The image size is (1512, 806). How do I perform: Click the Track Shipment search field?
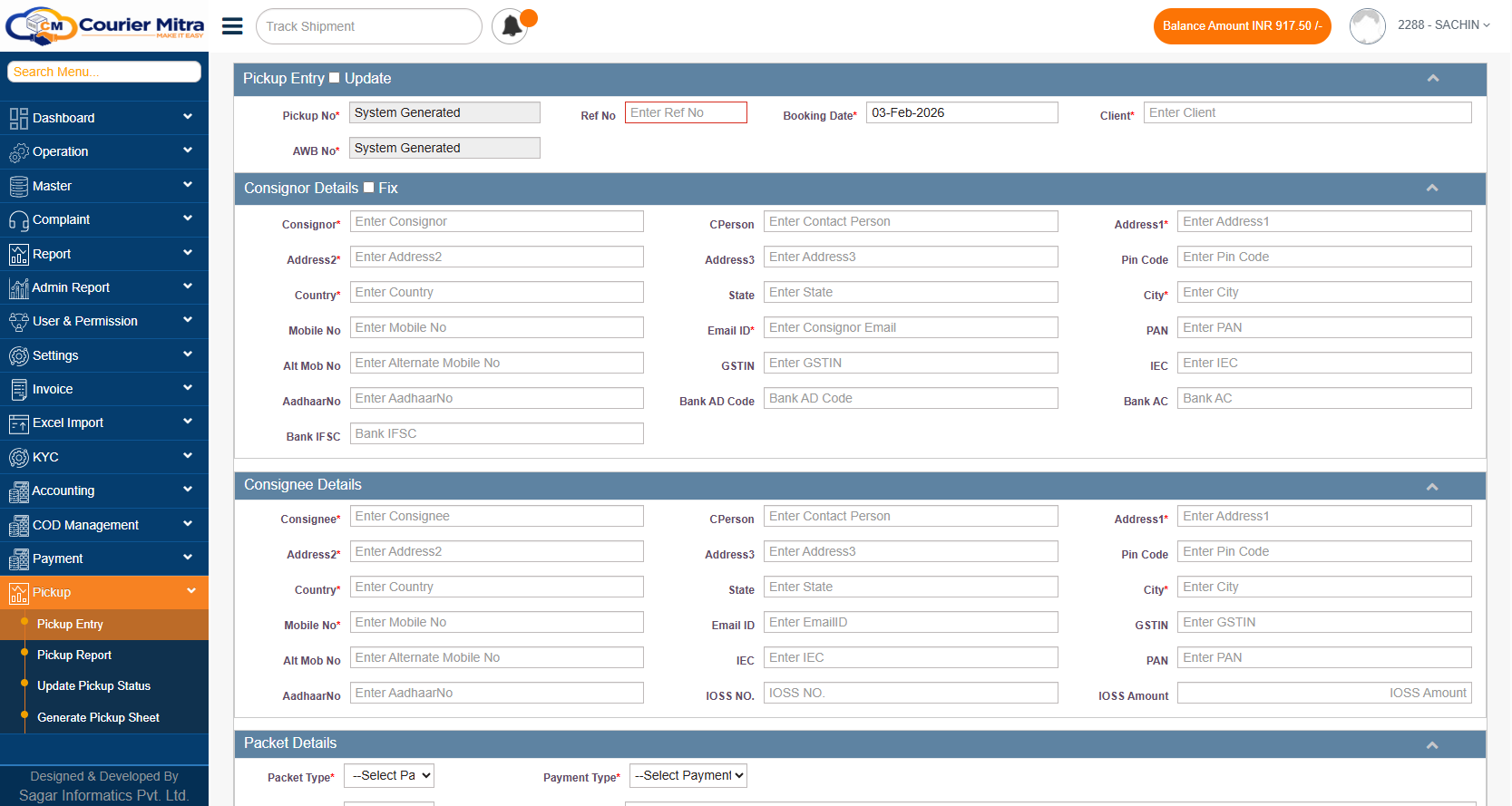coord(369,26)
